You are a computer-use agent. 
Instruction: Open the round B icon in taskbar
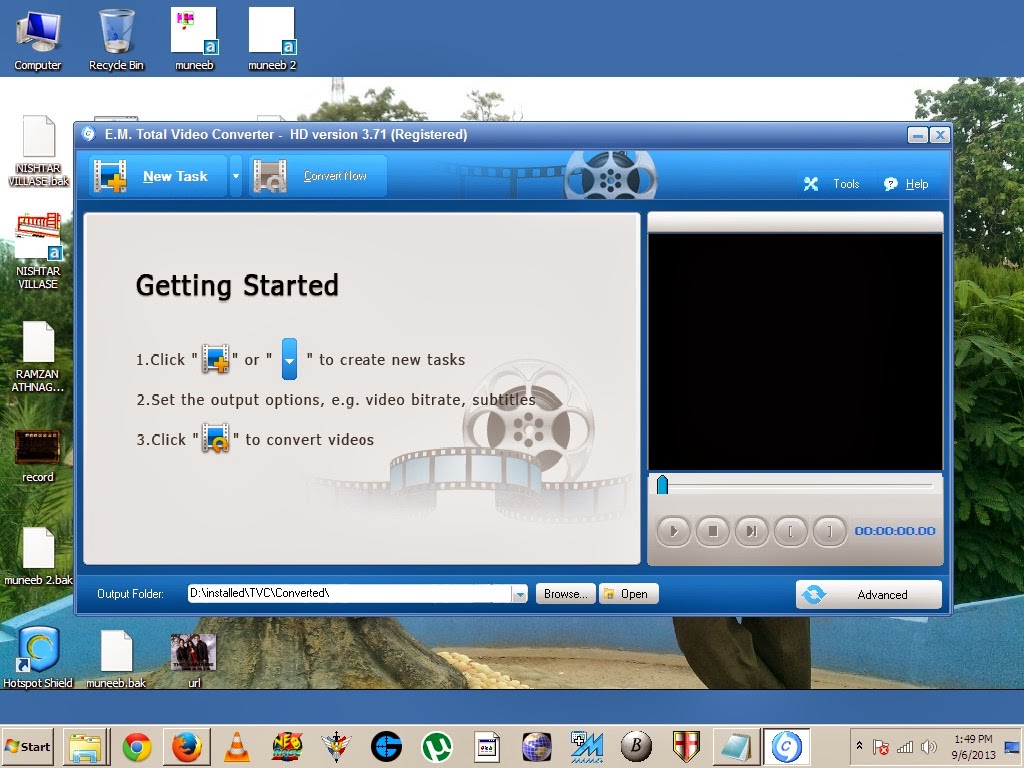637,747
